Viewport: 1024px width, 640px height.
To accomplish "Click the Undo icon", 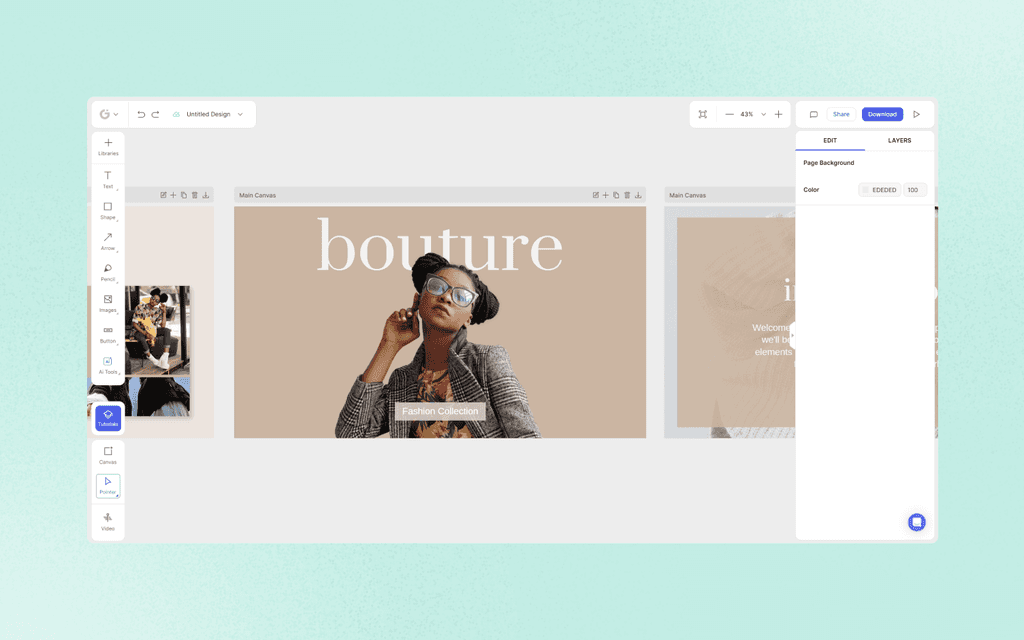I will point(140,113).
